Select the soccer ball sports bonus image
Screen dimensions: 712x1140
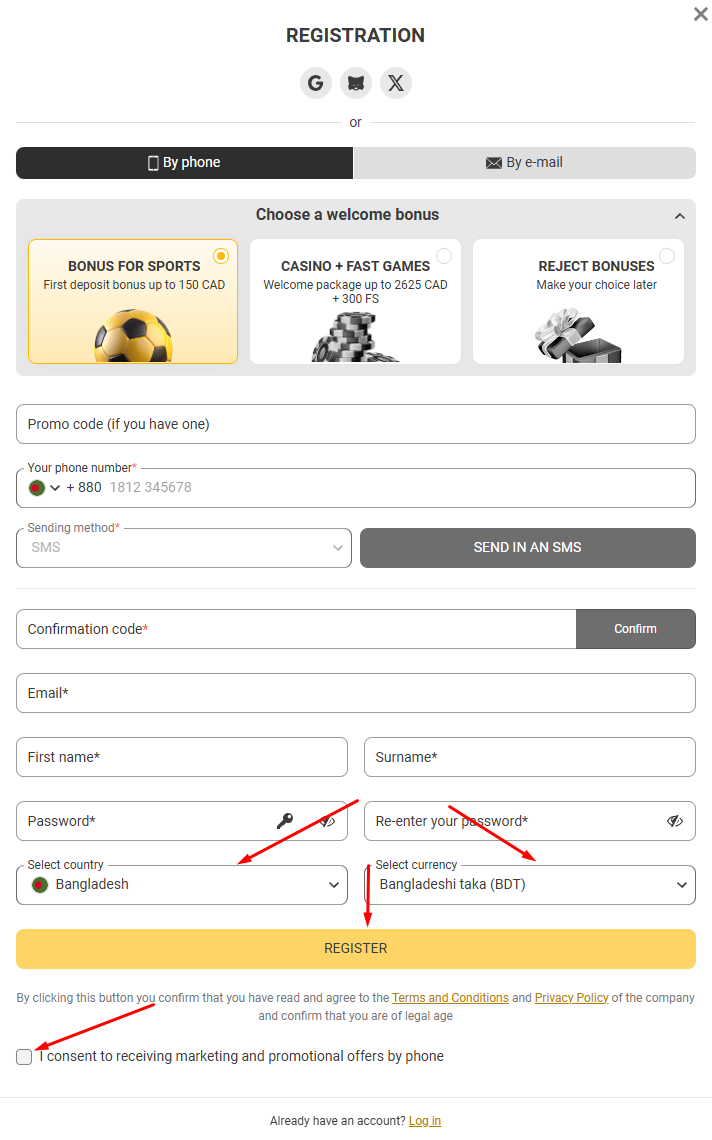[133, 335]
